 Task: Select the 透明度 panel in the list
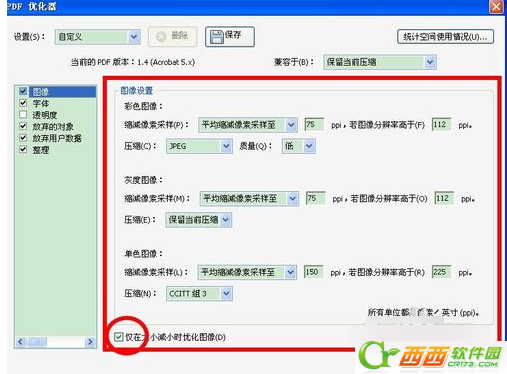coord(45,115)
